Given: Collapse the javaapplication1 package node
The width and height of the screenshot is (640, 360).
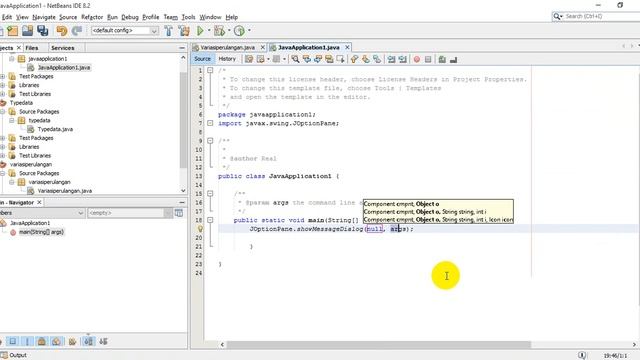Looking at the screenshot, I should pos(12,59).
